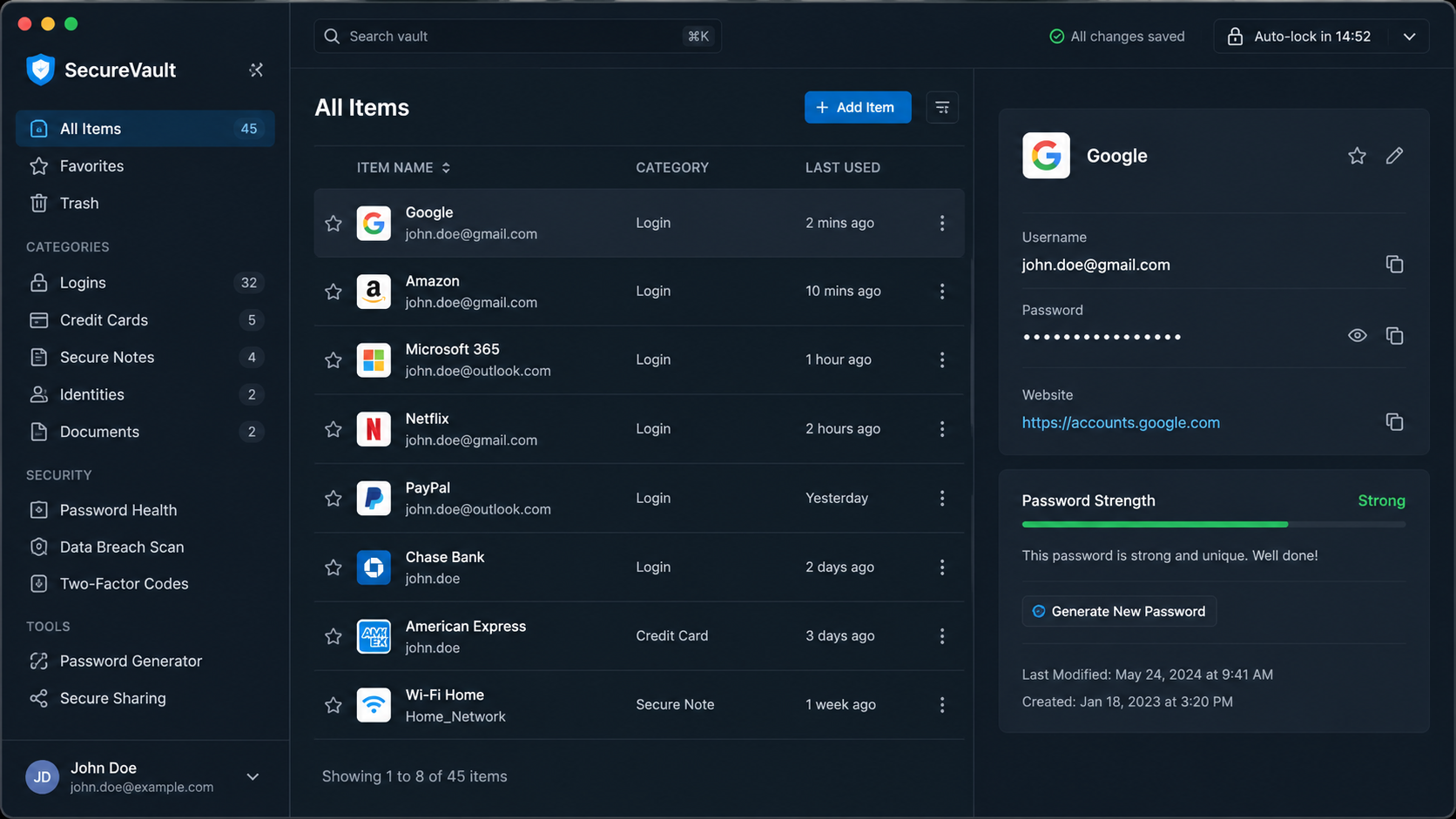
Task: Star the PayPal row as favorite
Action: [334, 498]
